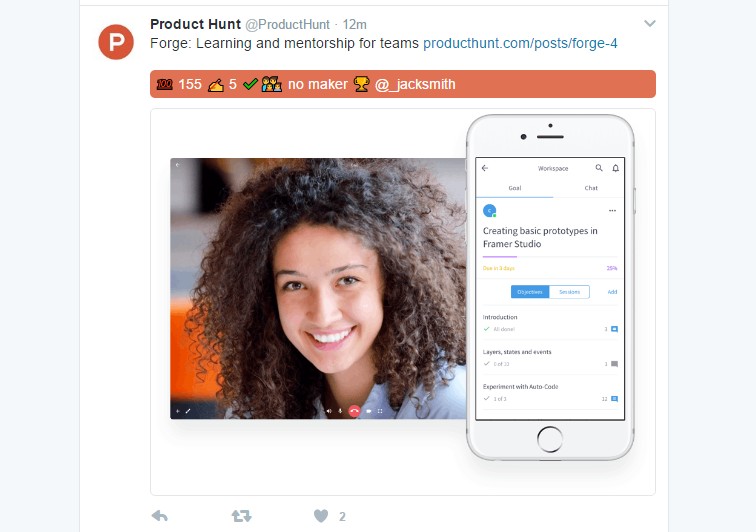Select the Goal tab on phone
The width and height of the screenshot is (756, 532).
(514, 188)
